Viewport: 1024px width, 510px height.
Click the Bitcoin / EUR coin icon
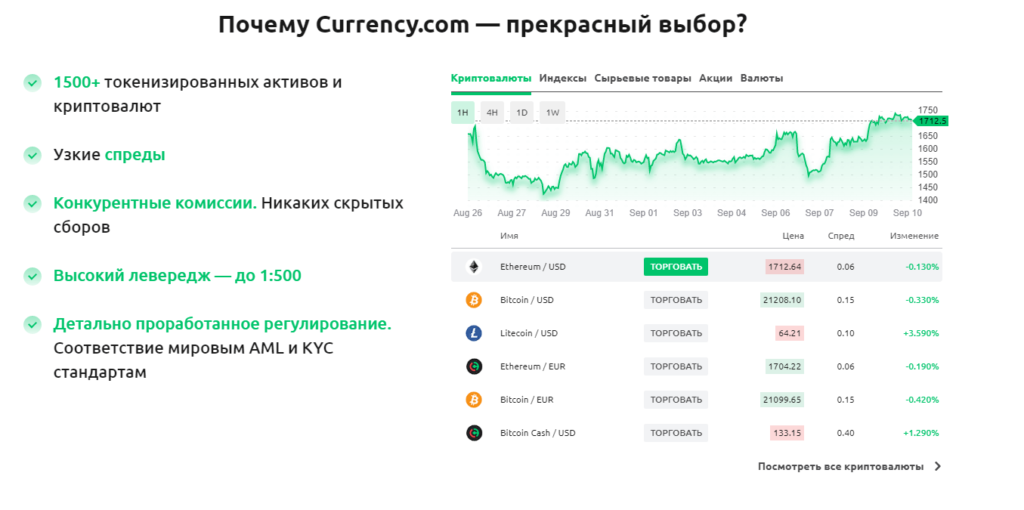[473, 400]
